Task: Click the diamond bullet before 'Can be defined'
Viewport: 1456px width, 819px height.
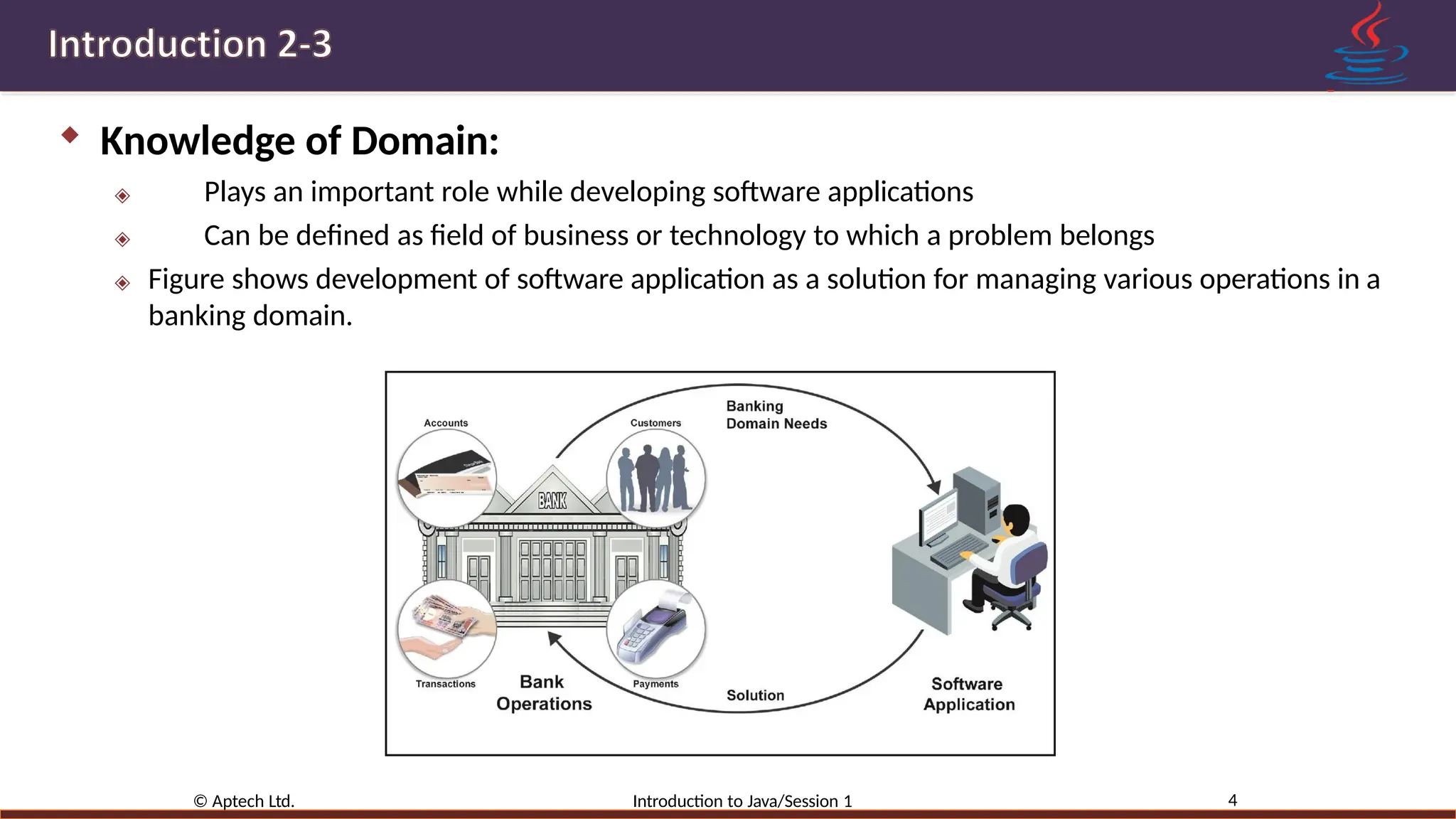Action: [122, 239]
